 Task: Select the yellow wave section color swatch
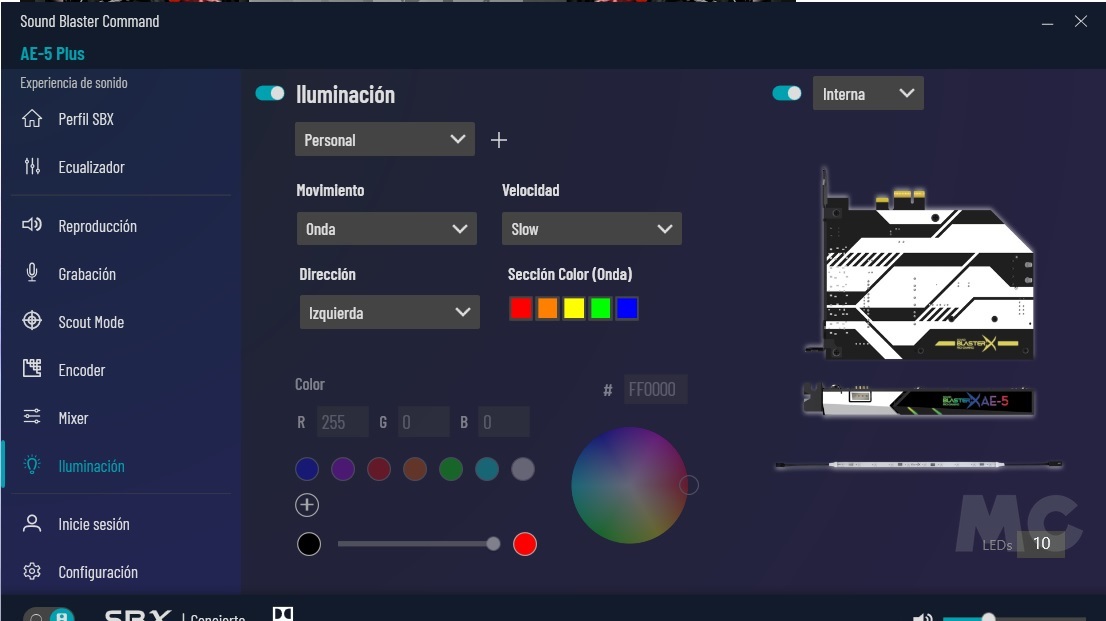[574, 309]
